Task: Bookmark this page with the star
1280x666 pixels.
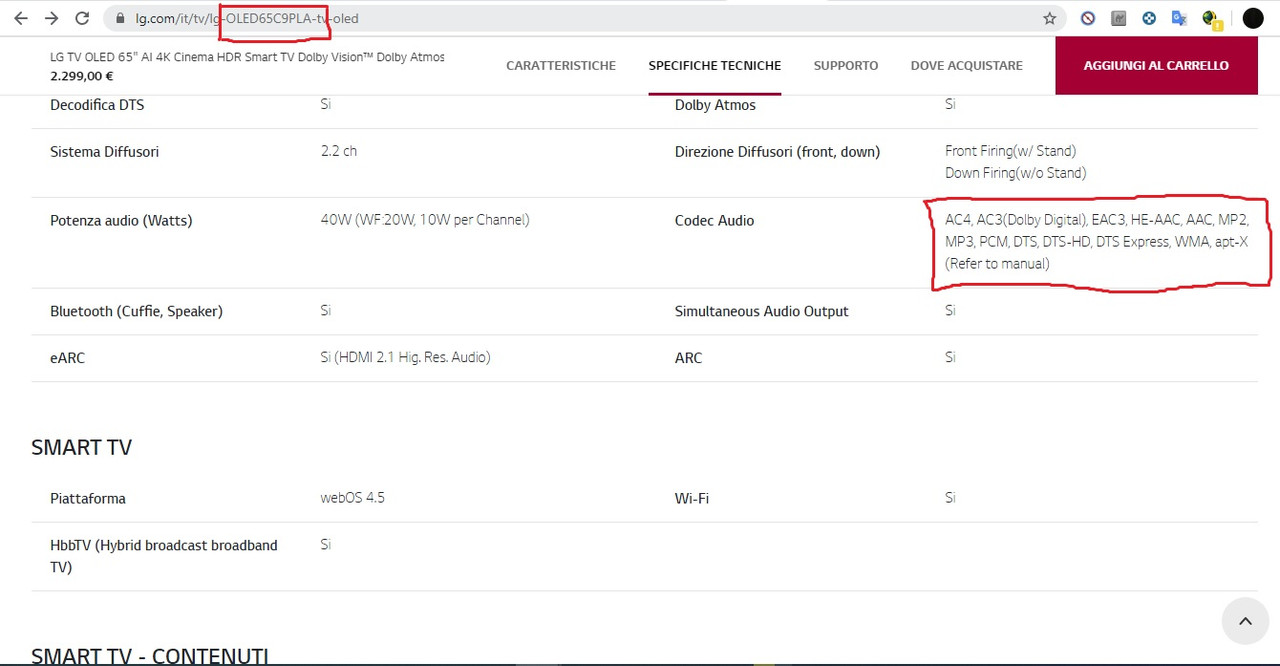Action: pyautogui.click(x=1049, y=18)
